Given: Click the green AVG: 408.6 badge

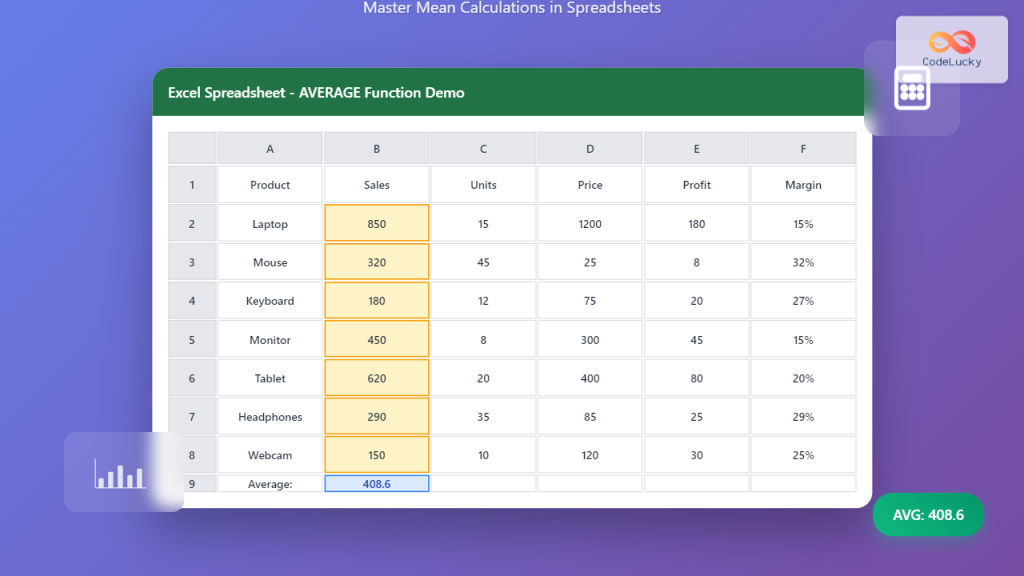Looking at the screenshot, I should pos(928,514).
